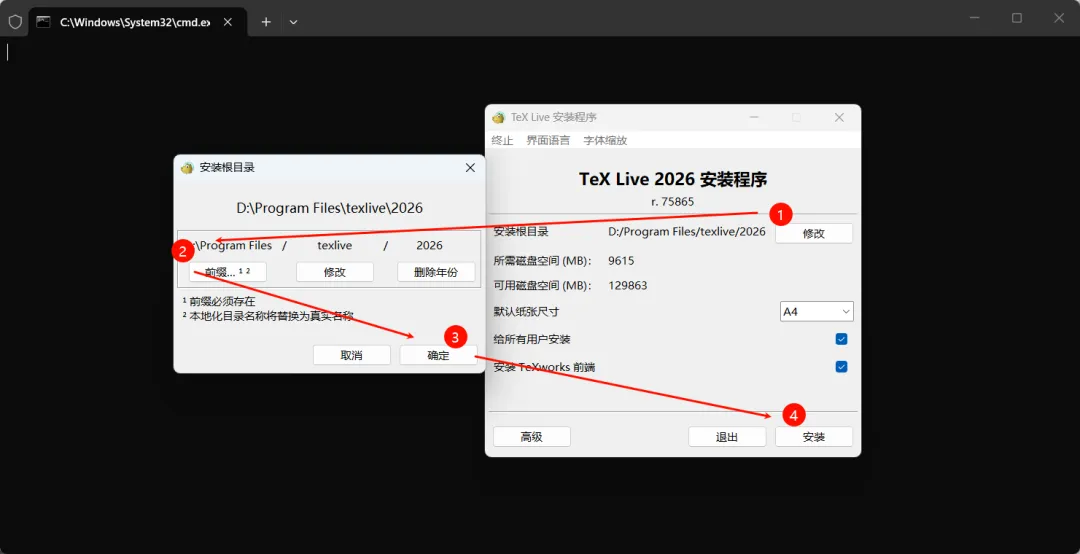Click the 129863 available space value
The image size is (1080, 554).
(627, 285)
